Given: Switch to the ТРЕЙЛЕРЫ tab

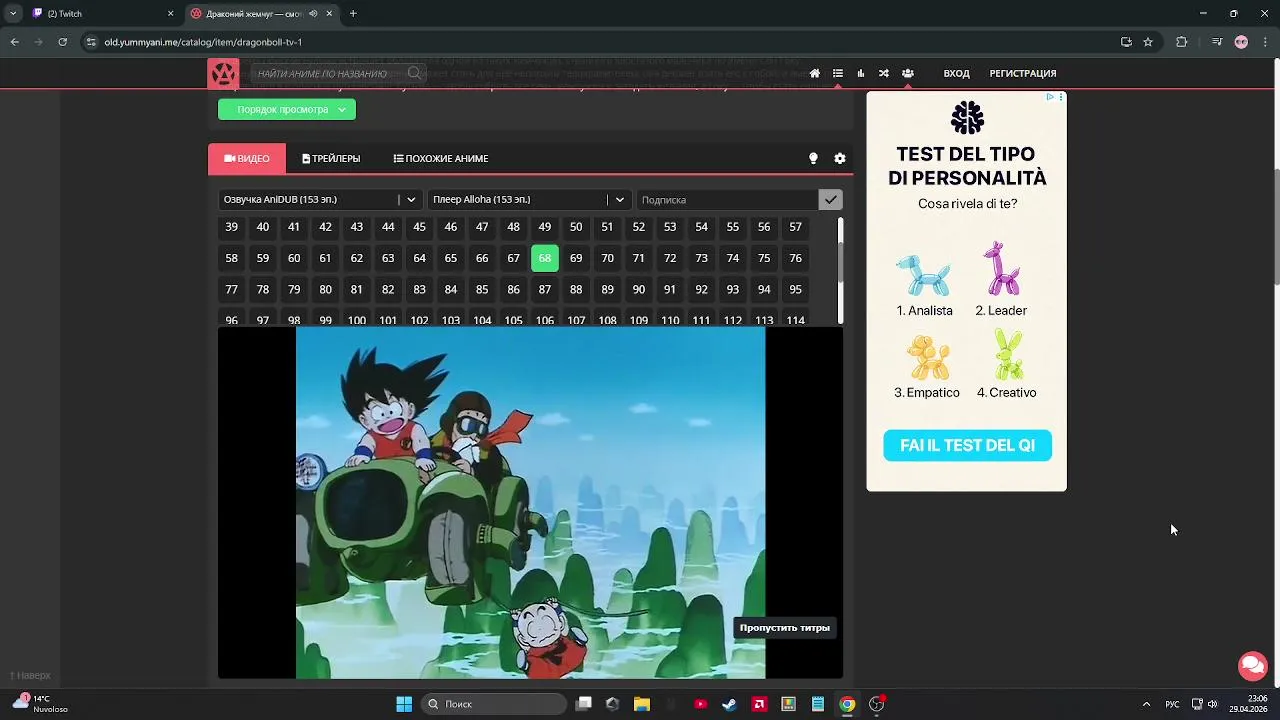Looking at the screenshot, I should click(331, 158).
